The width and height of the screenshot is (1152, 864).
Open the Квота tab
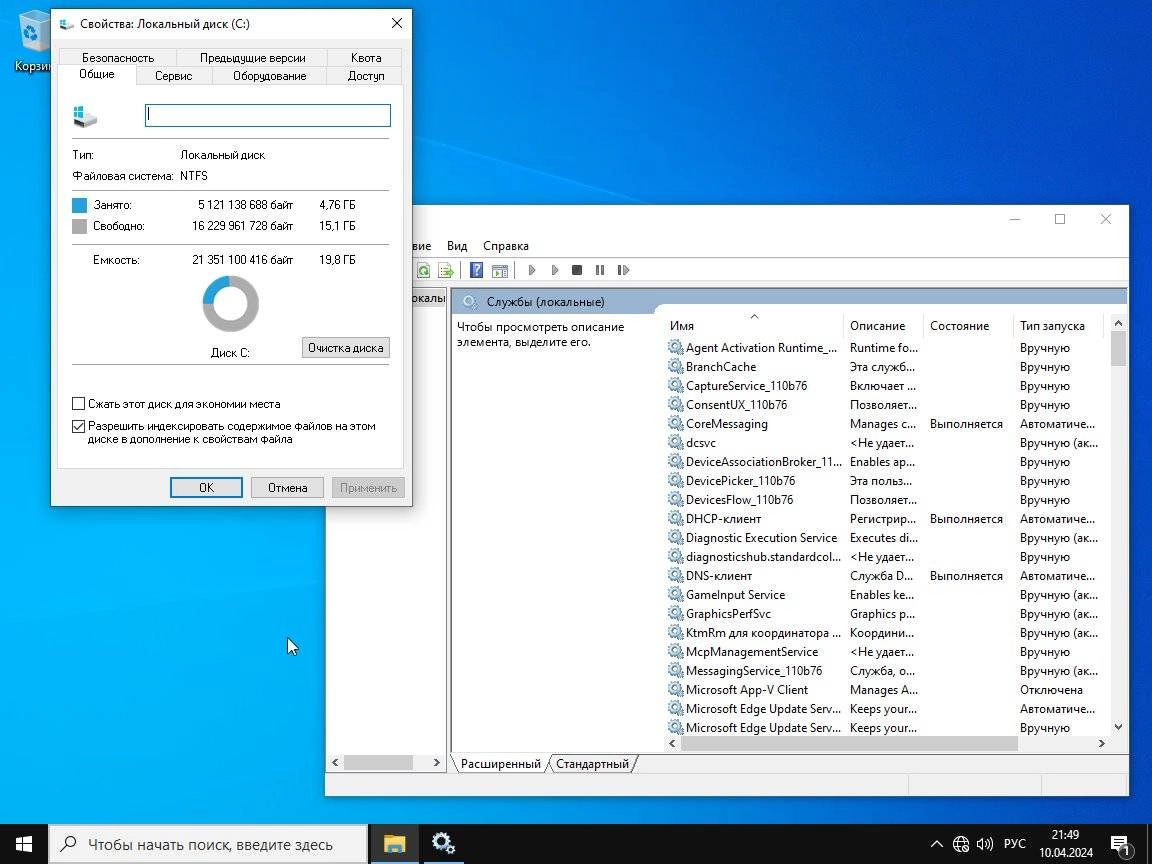(x=366, y=57)
